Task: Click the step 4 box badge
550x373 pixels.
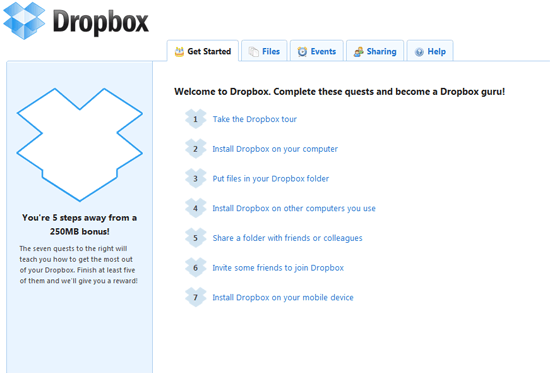Action: pyautogui.click(x=195, y=208)
